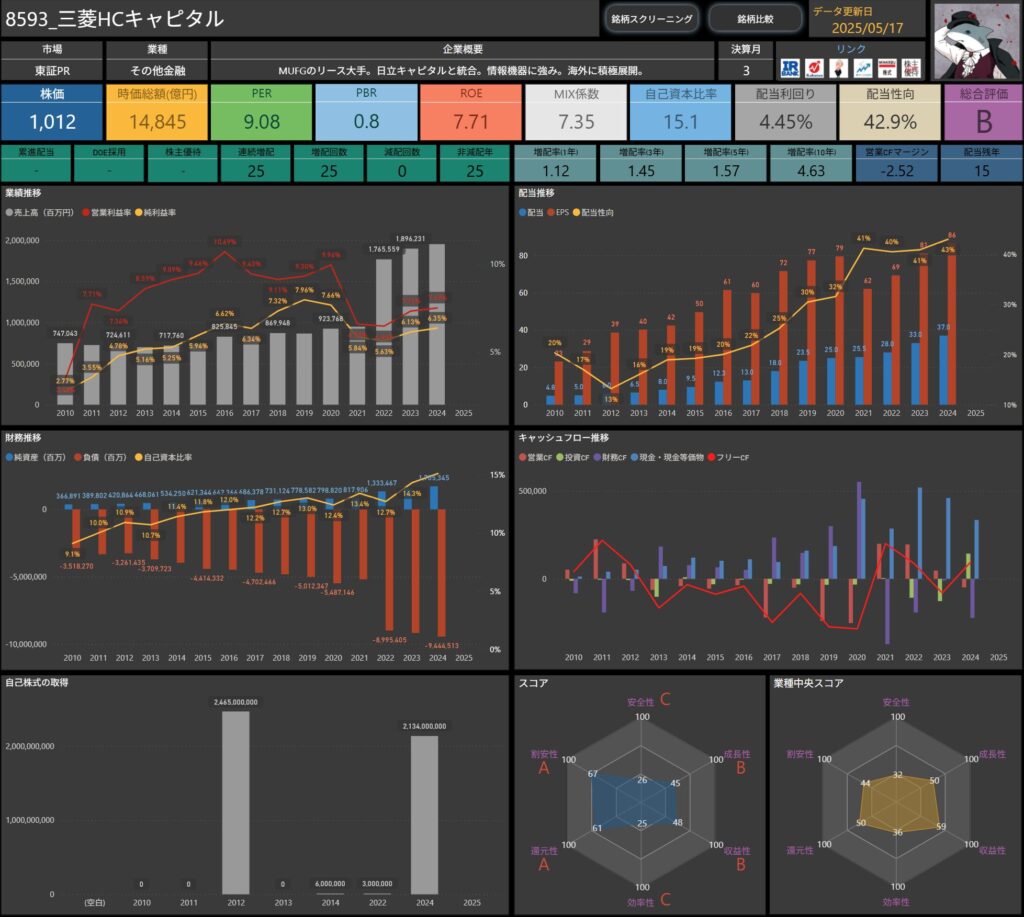Select the フリーCF legend entry
This screenshot has height=917, width=1024.
tap(728, 457)
